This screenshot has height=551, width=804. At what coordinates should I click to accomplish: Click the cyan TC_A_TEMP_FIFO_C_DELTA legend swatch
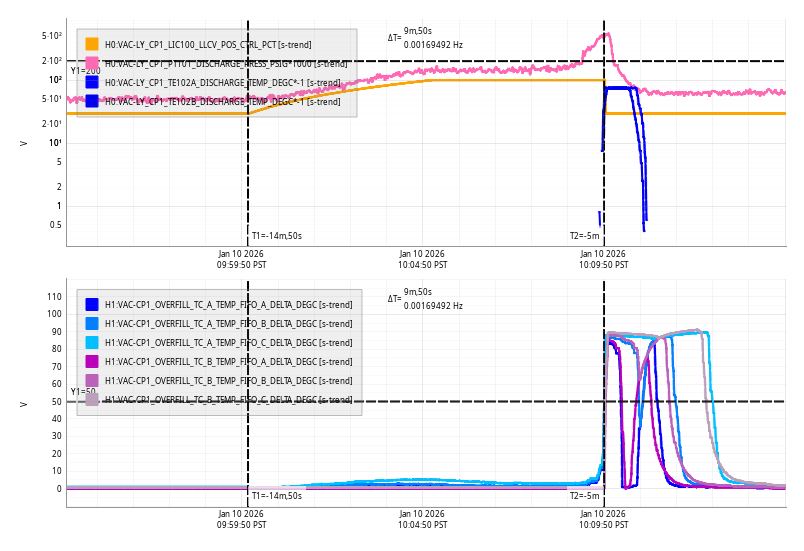tap(92, 342)
